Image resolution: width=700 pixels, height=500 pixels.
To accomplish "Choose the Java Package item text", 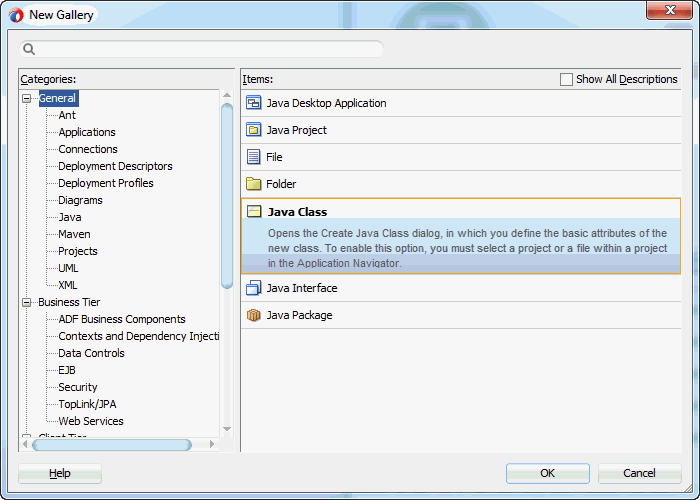I will click(x=300, y=315).
